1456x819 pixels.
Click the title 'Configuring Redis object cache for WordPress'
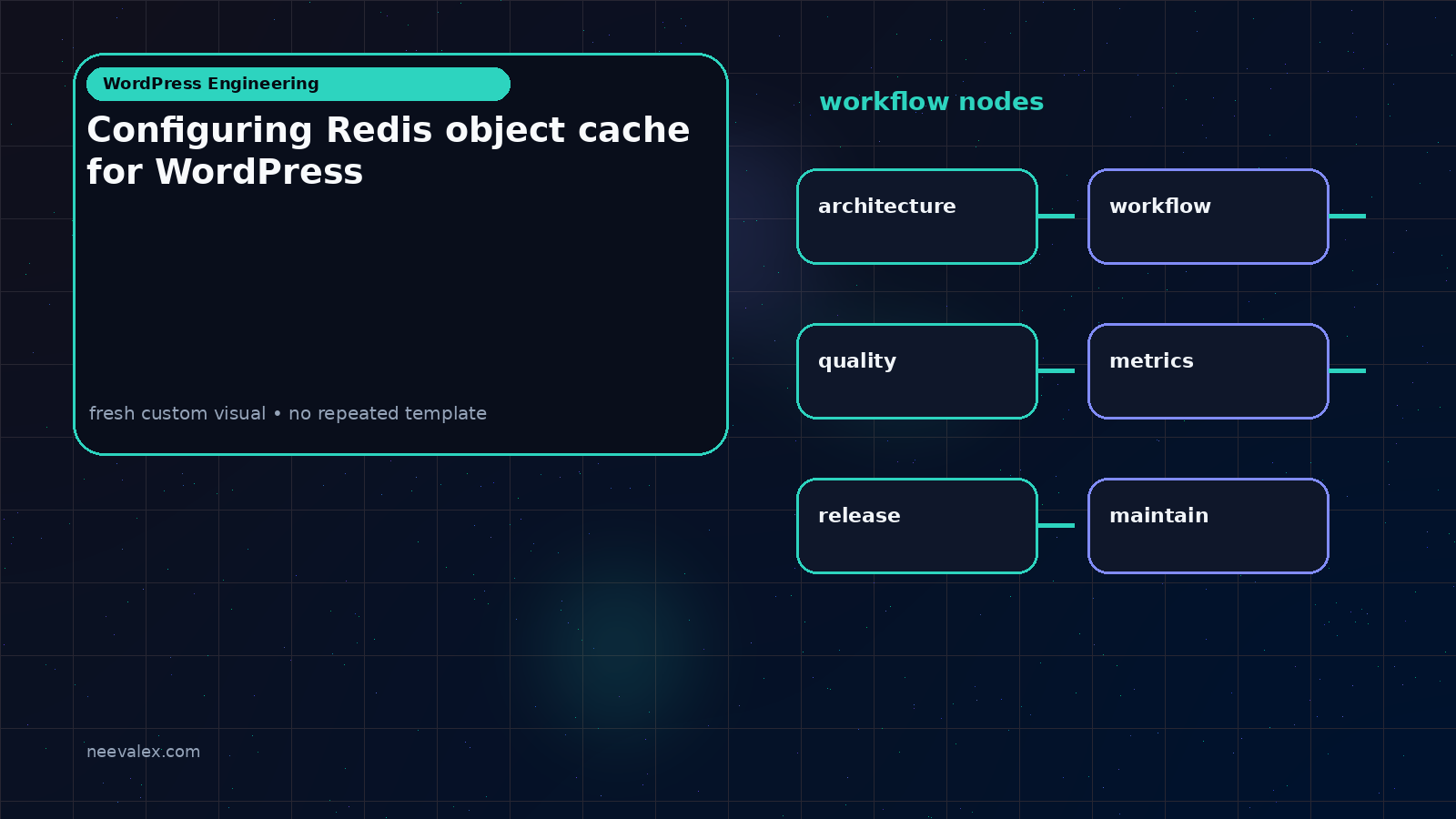pos(389,150)
